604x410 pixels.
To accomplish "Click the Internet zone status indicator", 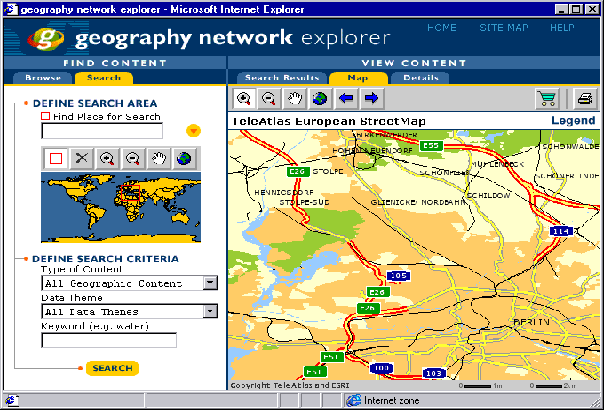I will click(x=385, y=401).
